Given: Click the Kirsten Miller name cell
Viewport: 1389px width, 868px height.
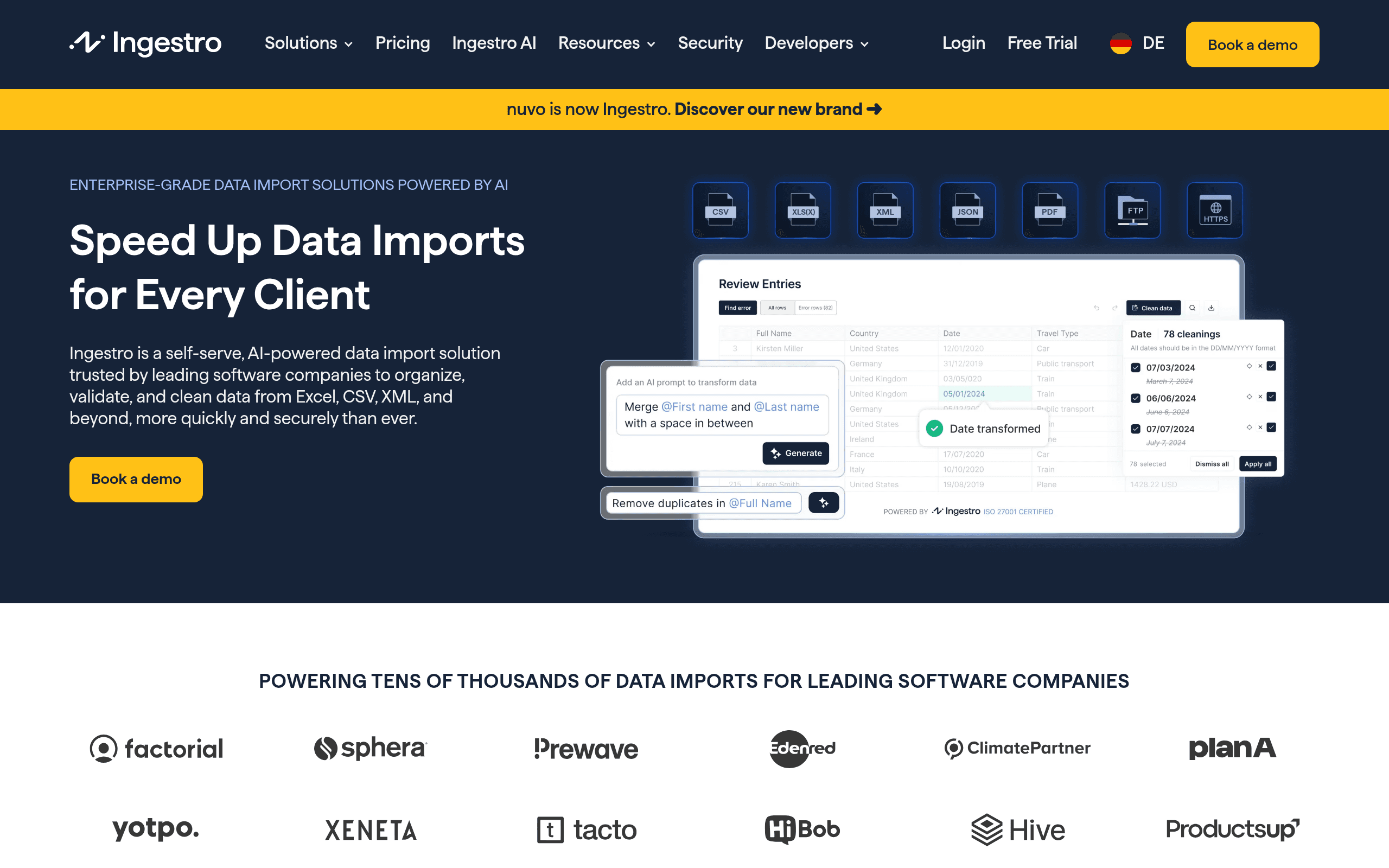Looking at the screenshot, I should (x=798, y=348).
